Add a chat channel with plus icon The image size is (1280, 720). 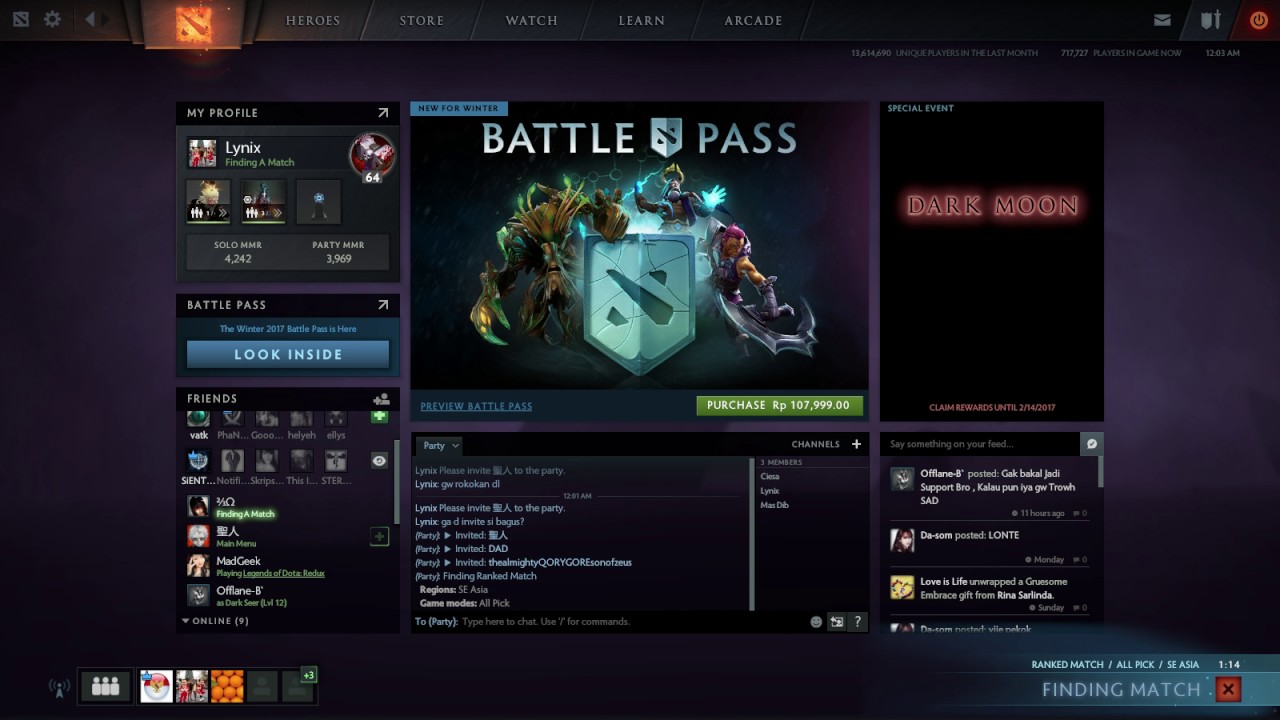(856, 444)
